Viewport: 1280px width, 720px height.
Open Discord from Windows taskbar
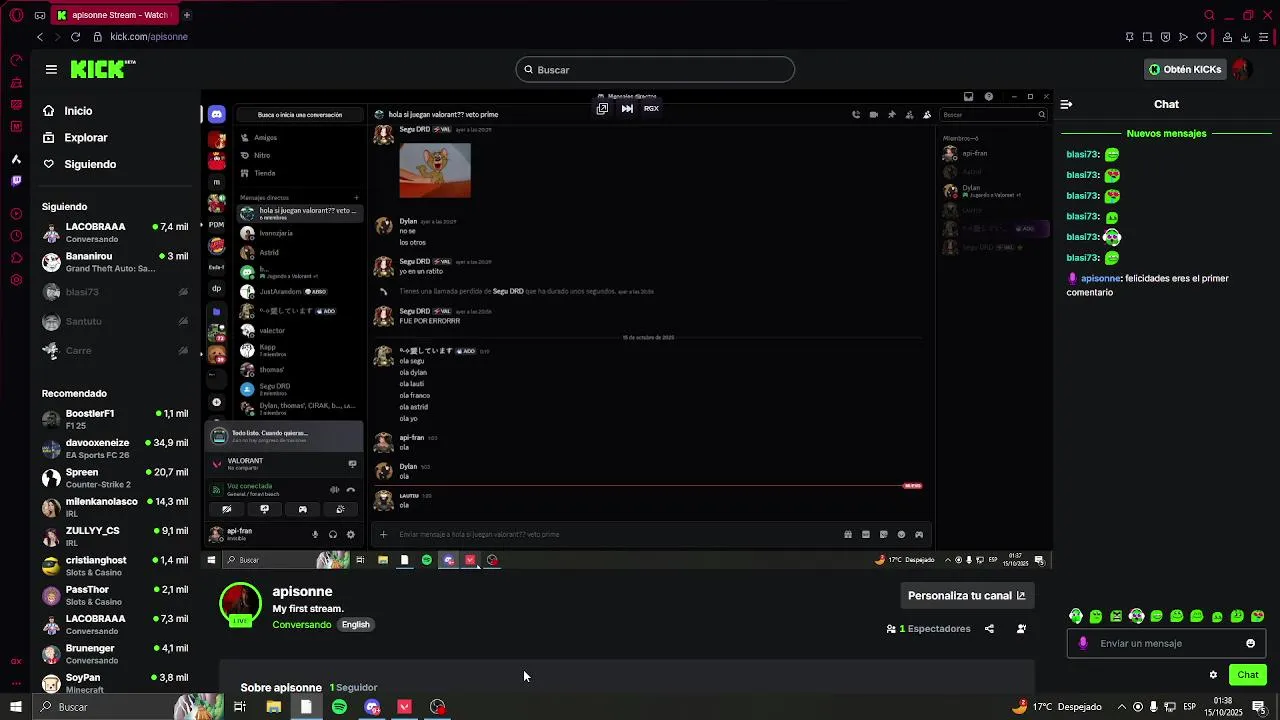click(372, 707)
